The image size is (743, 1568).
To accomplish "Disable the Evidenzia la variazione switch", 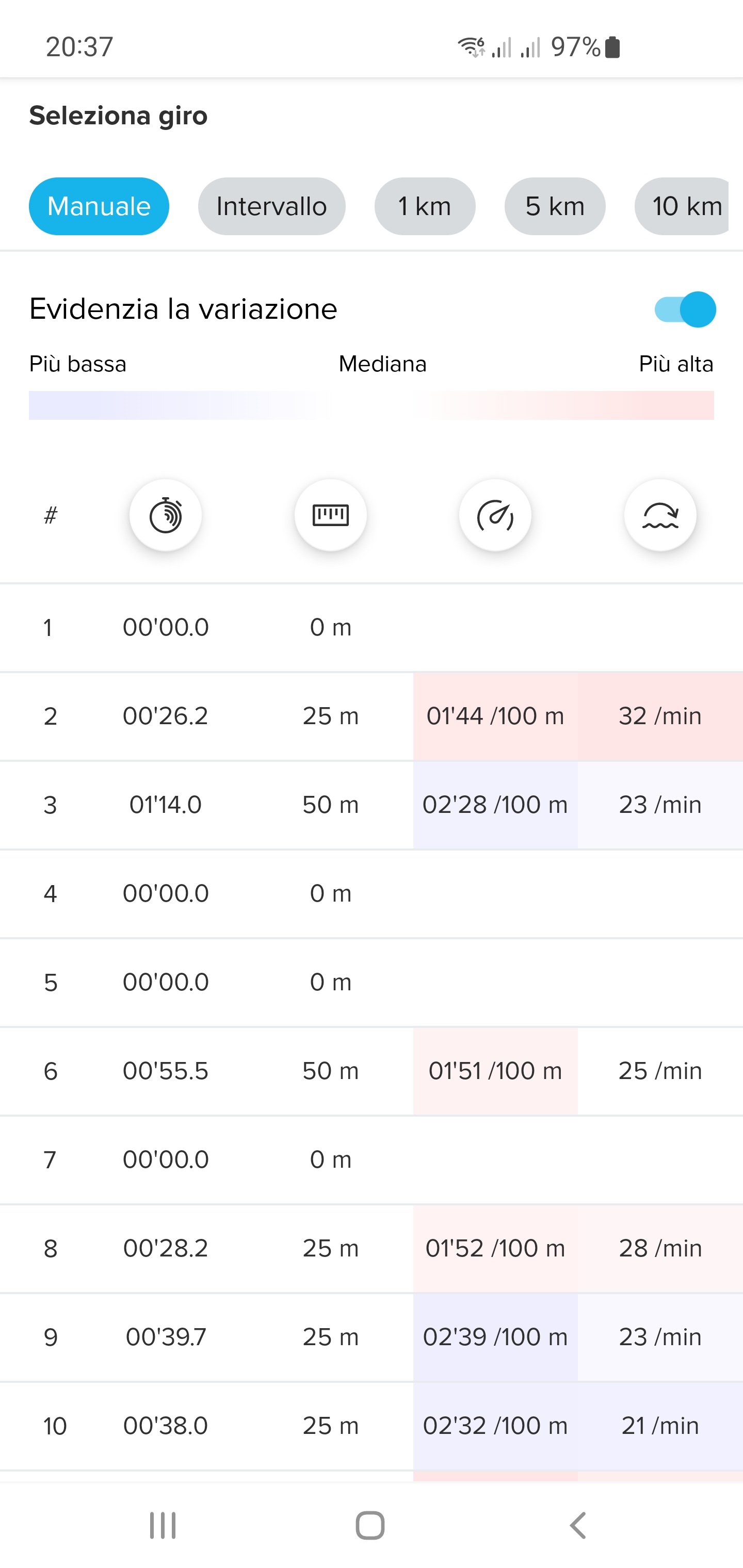I will [685, 309].
